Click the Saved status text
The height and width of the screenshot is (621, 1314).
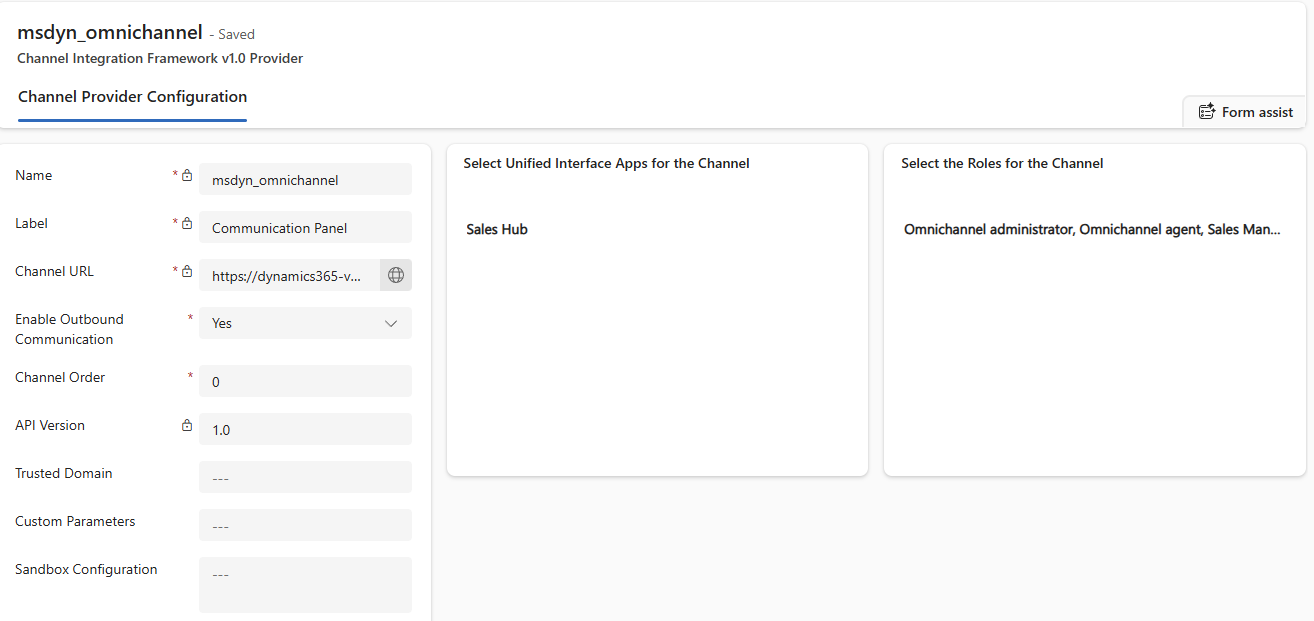coord(236,34)
